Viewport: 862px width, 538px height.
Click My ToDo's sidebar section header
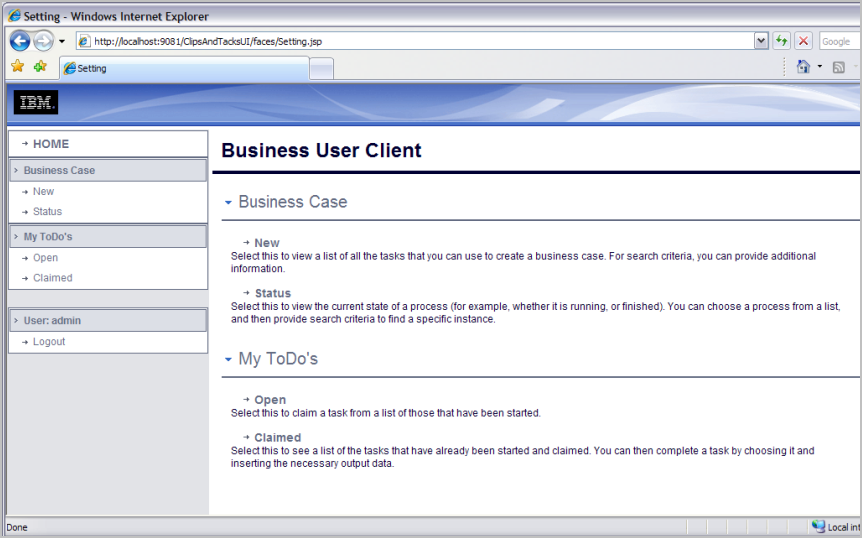pyautogui.click(x=108, y=237)
